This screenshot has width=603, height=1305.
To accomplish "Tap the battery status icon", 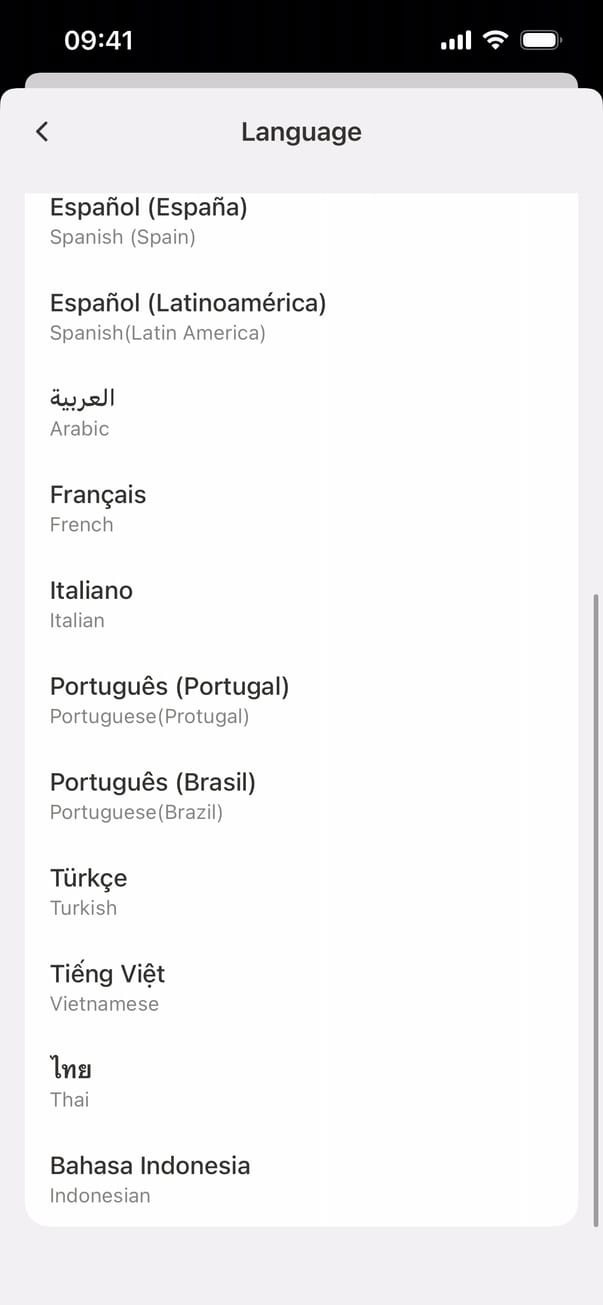I will [542, 40].
